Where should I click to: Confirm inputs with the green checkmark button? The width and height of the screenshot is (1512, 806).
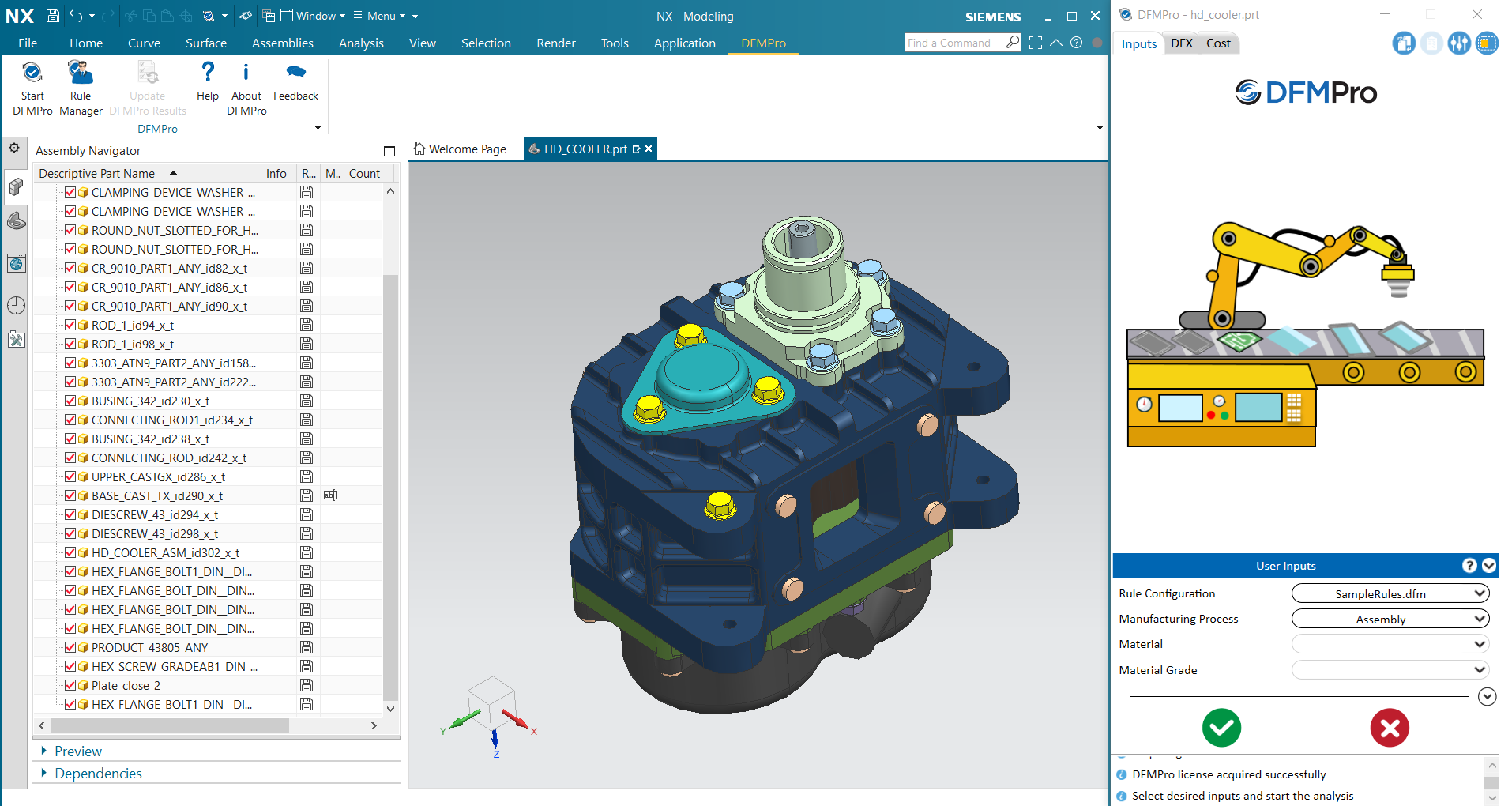point(1221,727)
